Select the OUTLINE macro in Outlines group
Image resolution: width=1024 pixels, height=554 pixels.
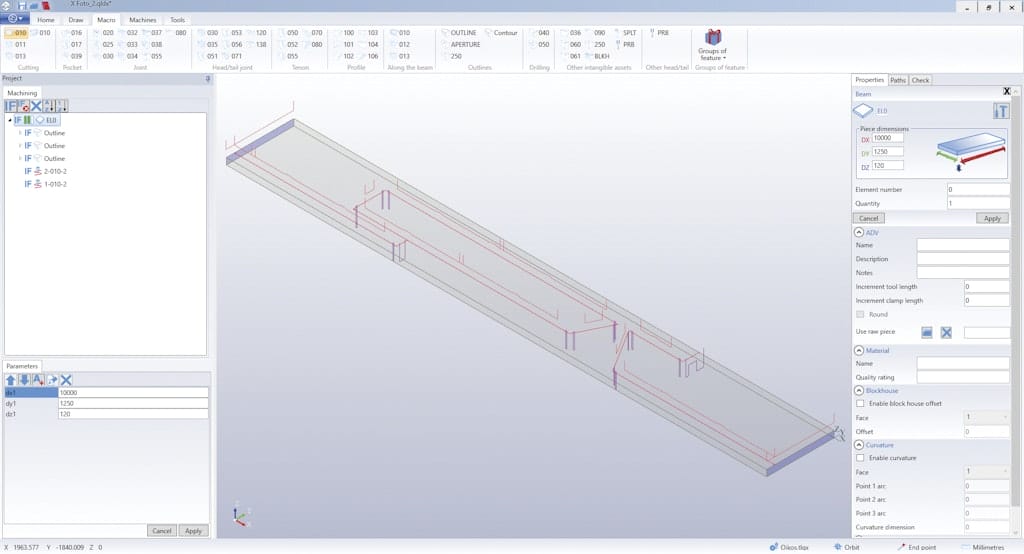(x=462, y=33)
